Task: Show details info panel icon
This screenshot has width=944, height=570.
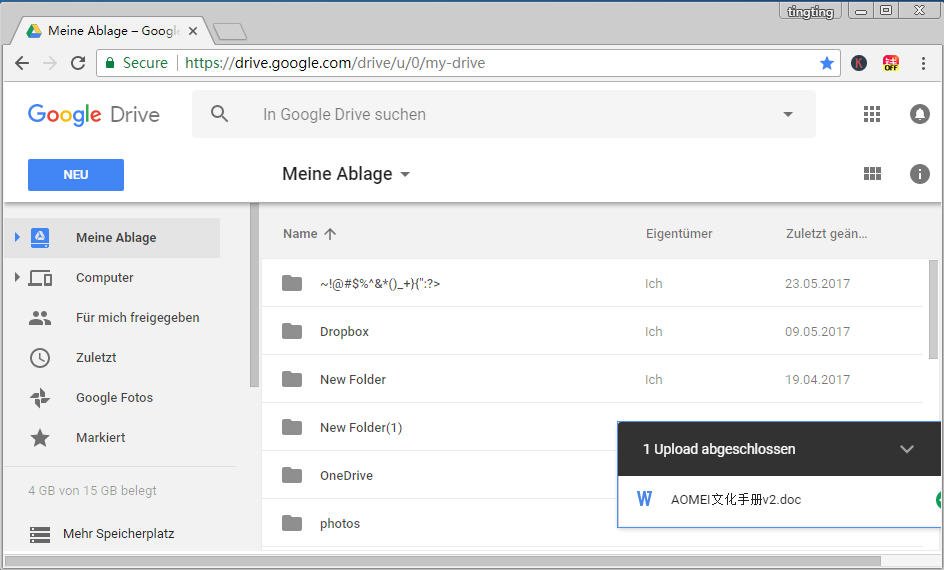Action: (x=920, y=174)
